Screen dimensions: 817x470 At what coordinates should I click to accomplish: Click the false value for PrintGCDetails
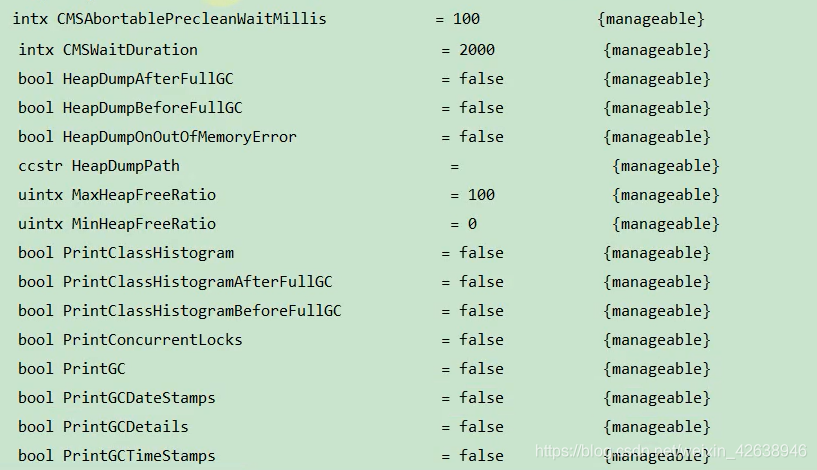point(481,427)
